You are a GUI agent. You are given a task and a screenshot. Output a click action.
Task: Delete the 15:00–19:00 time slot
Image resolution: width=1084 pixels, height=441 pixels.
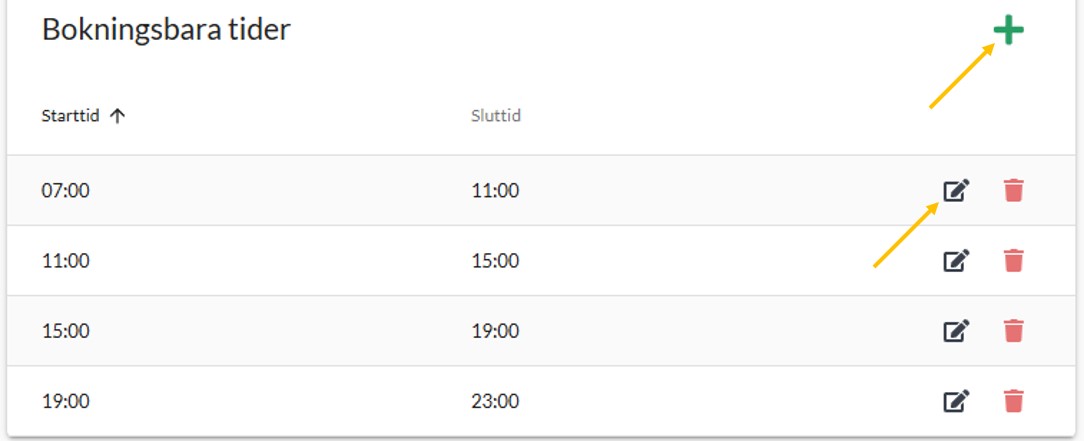point(1013,331)
